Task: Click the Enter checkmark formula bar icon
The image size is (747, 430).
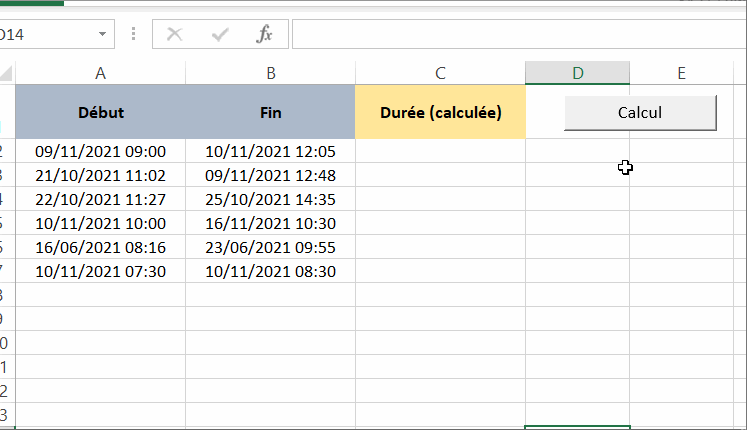Action: 220,35
